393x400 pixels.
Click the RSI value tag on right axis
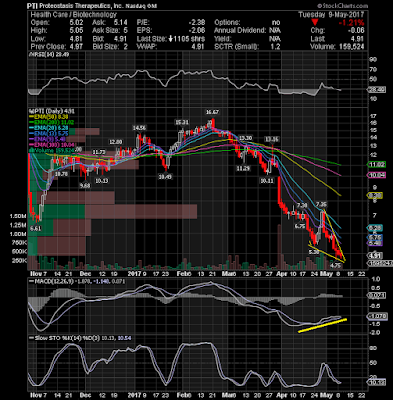tap(376, 89)
